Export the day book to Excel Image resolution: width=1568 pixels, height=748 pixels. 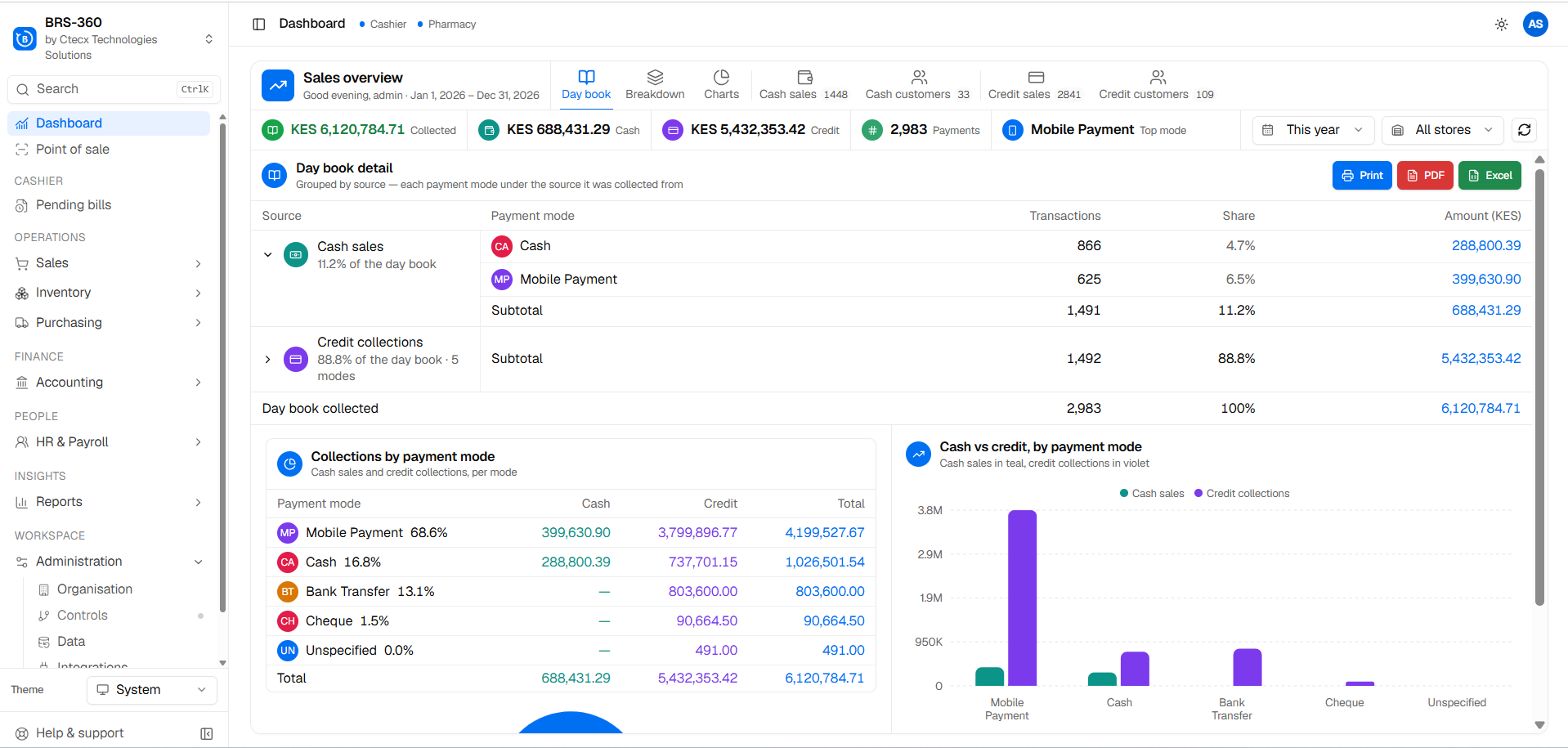tap(1490, 176)
